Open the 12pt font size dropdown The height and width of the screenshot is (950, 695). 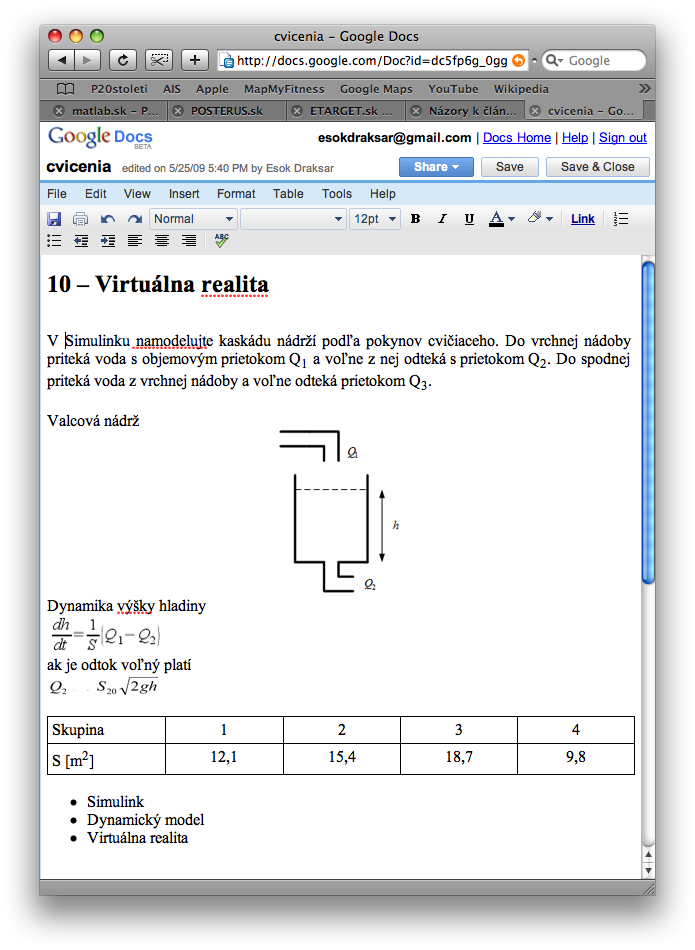[374, 219]
